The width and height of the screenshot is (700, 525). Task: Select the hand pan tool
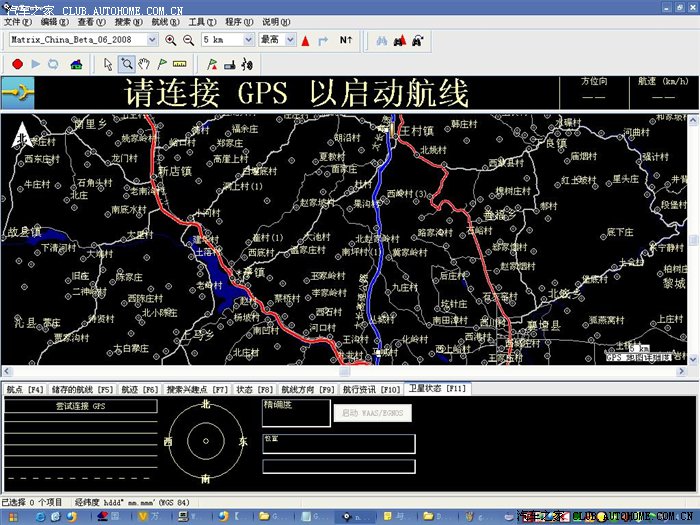[x=144, y=64]
